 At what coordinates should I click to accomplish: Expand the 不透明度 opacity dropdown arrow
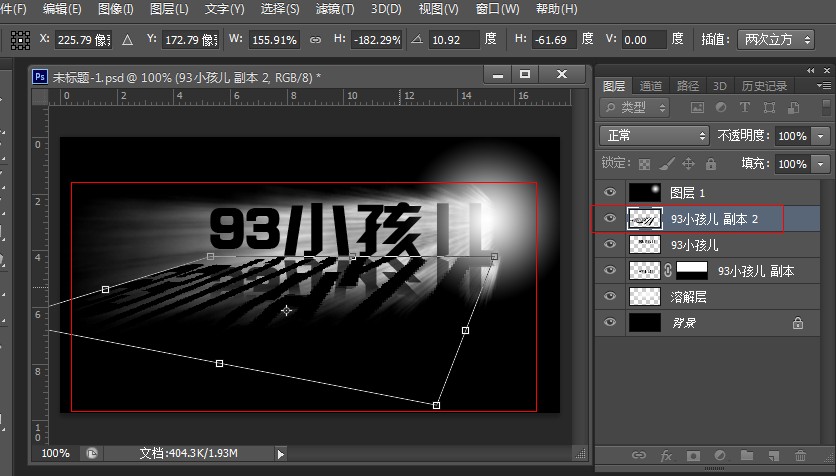coord(822,136)
